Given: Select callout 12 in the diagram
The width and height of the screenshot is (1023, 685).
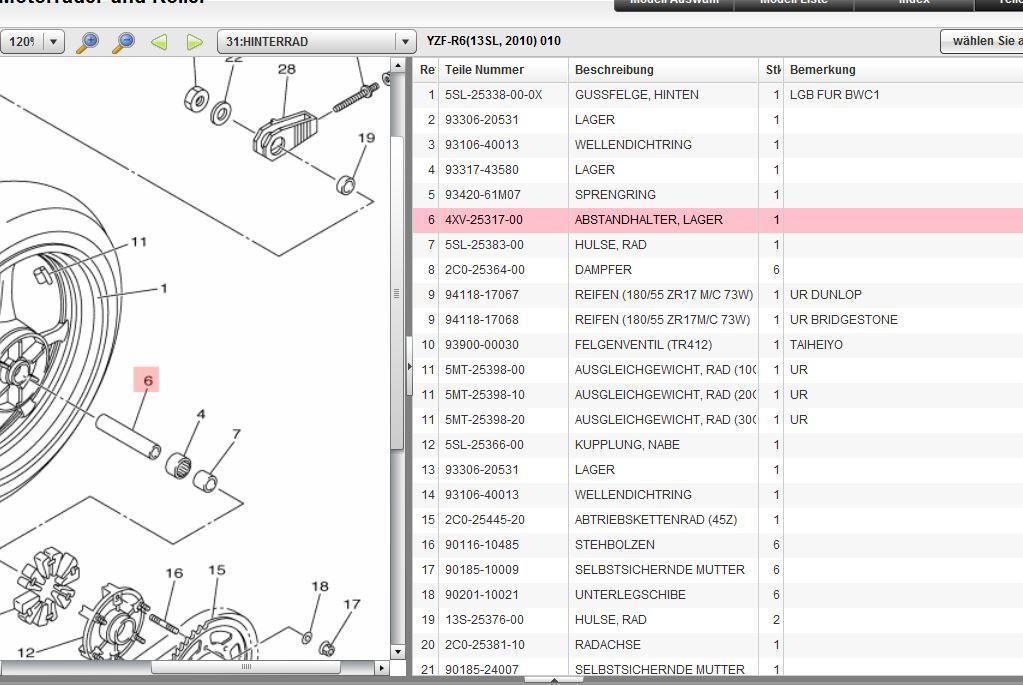Looking at the screenshot, I should tap(26, 652).
